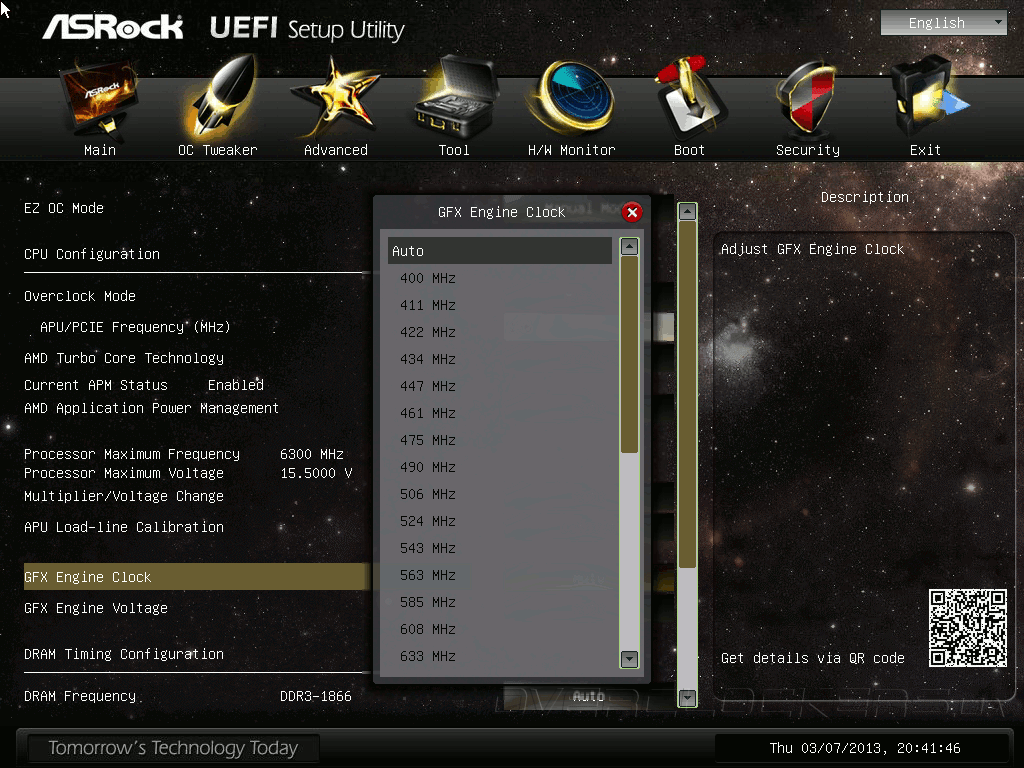Viewport: 1024px width, 768px height.
Task: Click the 15.5000 V voltage value
Action: pos(316,473)
